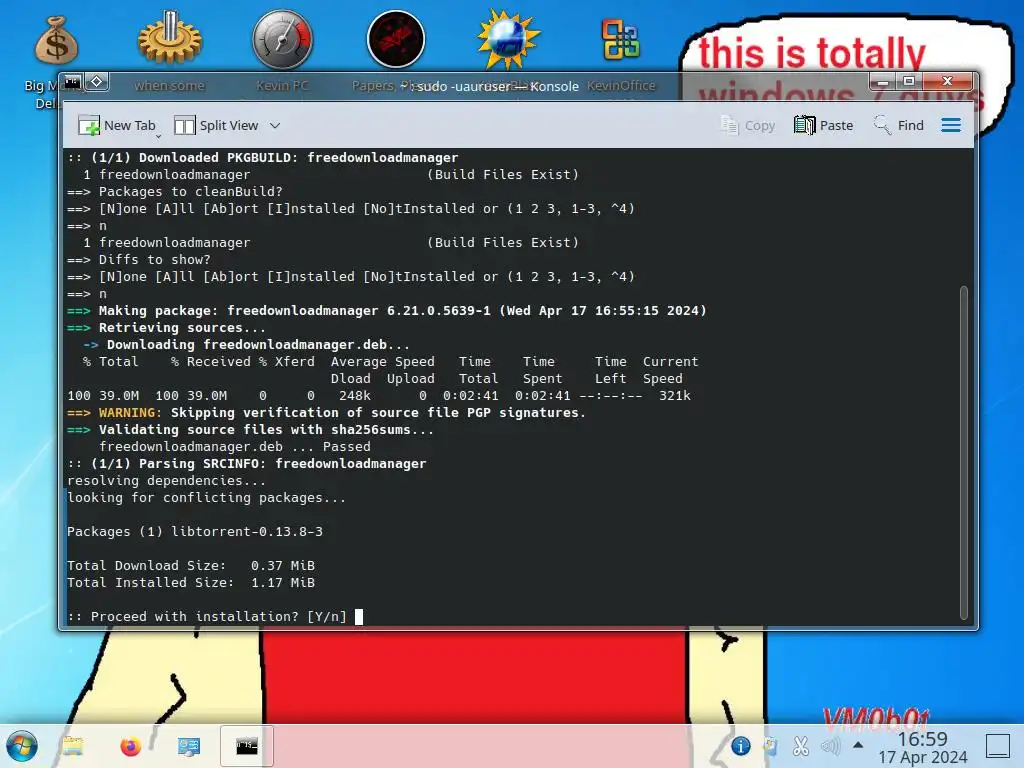Open the golden gear desktop icon

coord(170,40)
